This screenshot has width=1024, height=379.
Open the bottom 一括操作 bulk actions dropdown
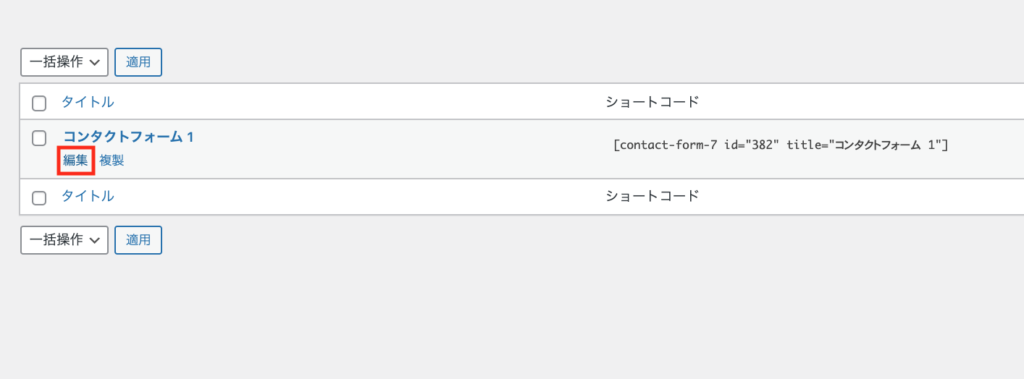pyautogui.click(x=65, y=240)
